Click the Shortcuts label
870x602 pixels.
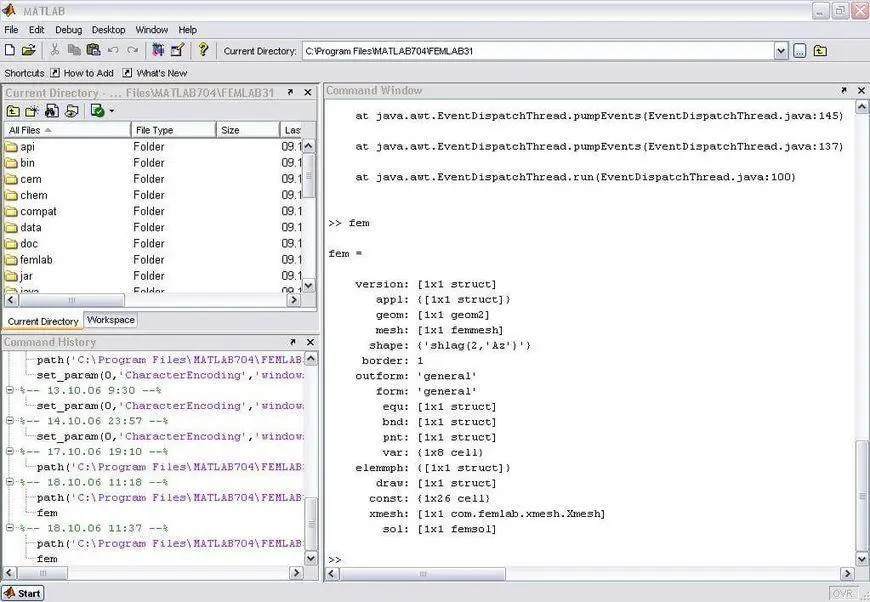point(24,73)
